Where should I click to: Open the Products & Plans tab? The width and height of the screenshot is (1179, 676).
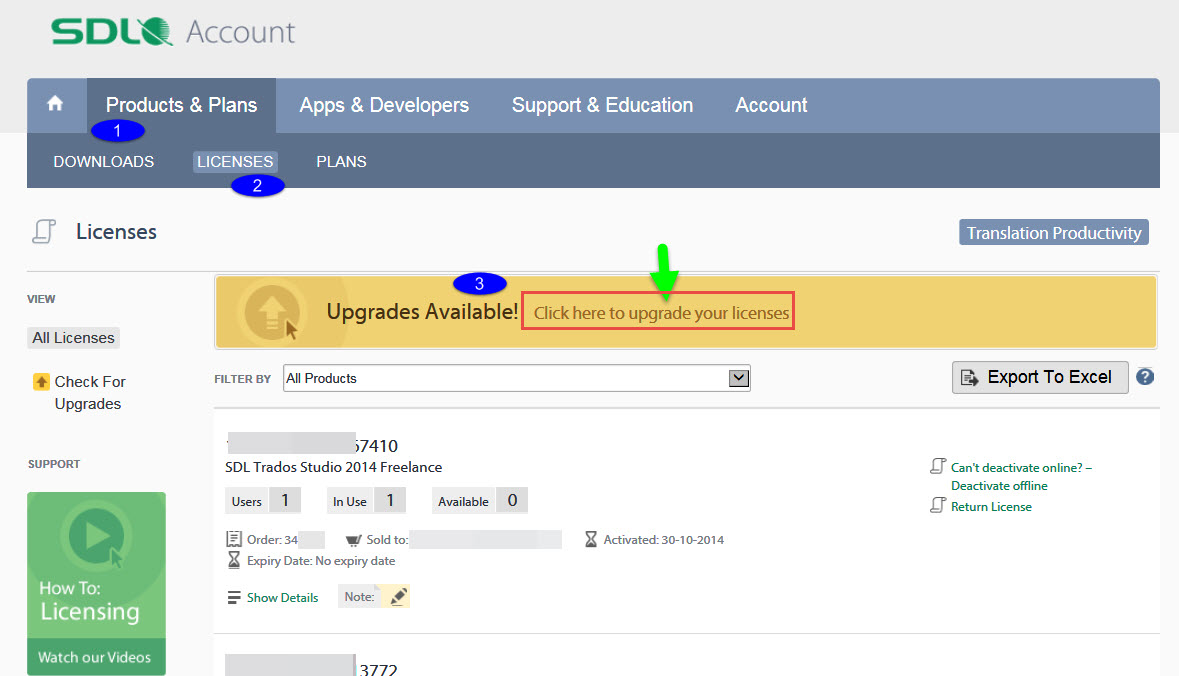pos(181,105)
